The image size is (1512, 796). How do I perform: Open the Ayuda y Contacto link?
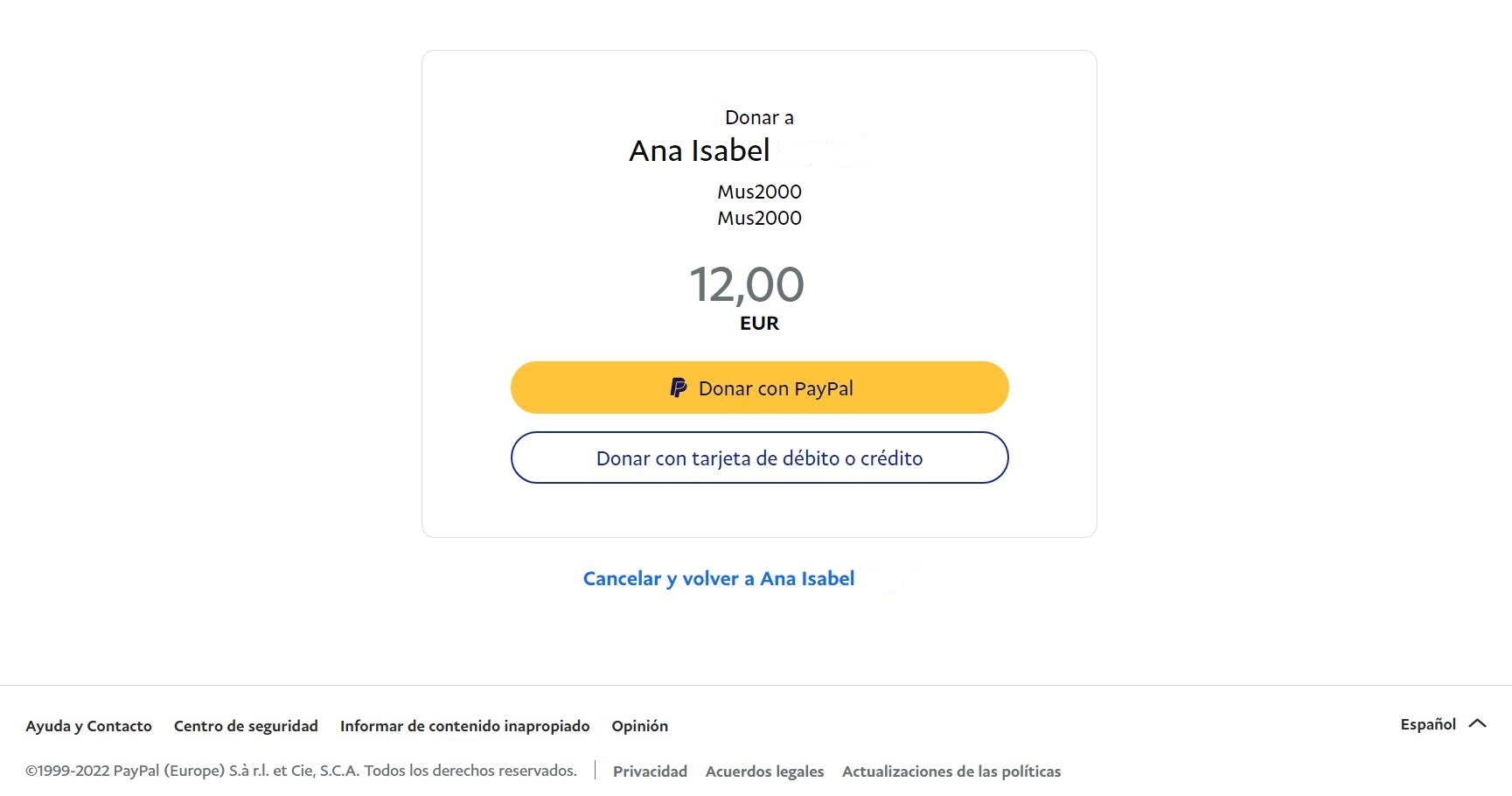click(x=89, y=726)
